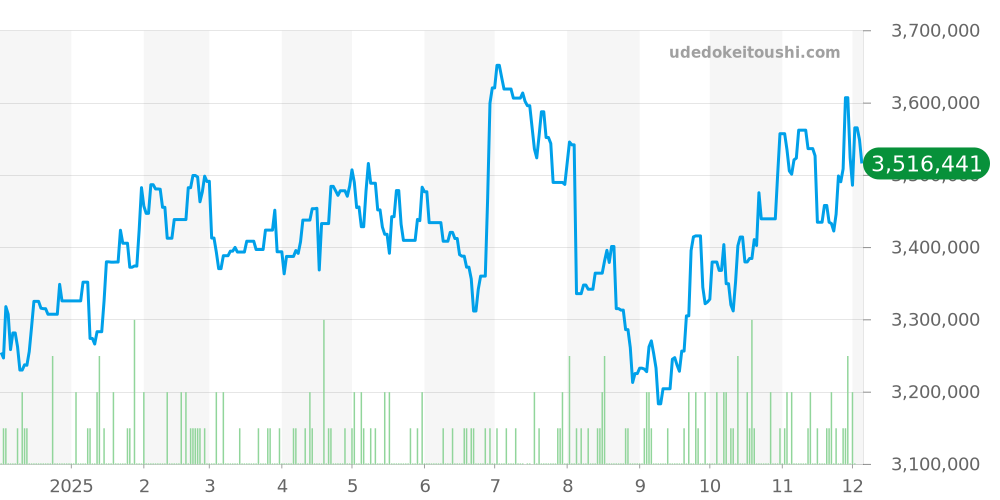Image resolution: width=1000 pixels, height=500 pixels.
Task: Click the 3,100,000 y-axis label
Action: [x=935, y=464]
